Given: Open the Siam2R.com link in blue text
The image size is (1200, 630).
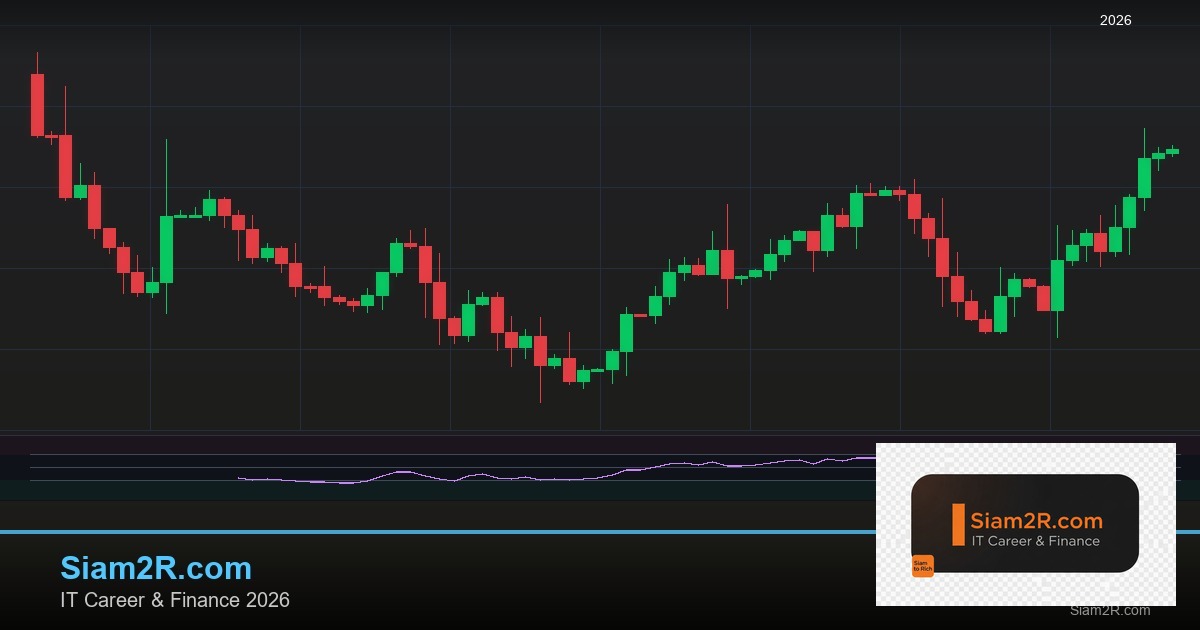Looking at the screenshot, I should [157, 568].
